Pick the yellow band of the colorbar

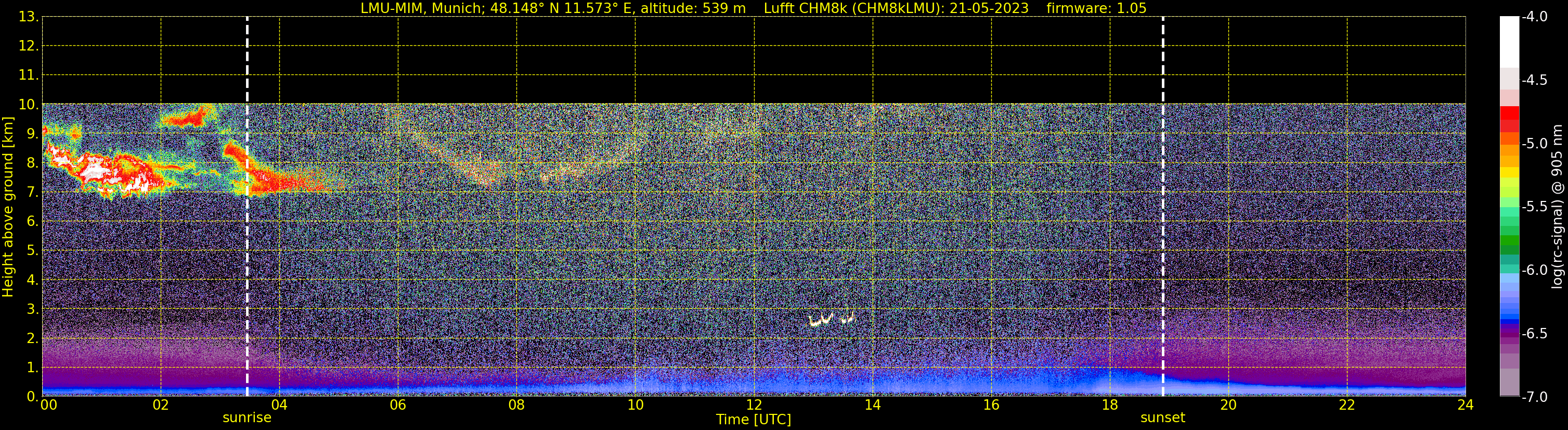[x=1510, y=172]
